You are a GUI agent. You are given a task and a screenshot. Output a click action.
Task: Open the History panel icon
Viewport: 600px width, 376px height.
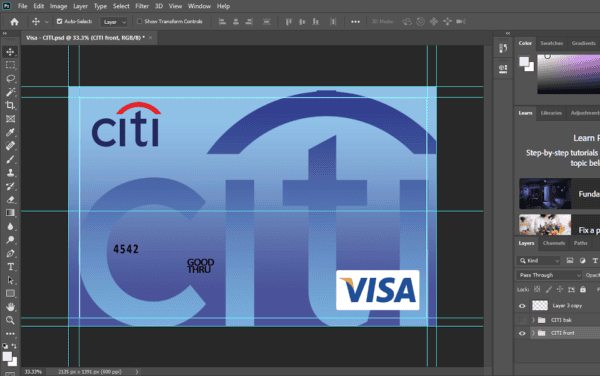pos(503,48)
